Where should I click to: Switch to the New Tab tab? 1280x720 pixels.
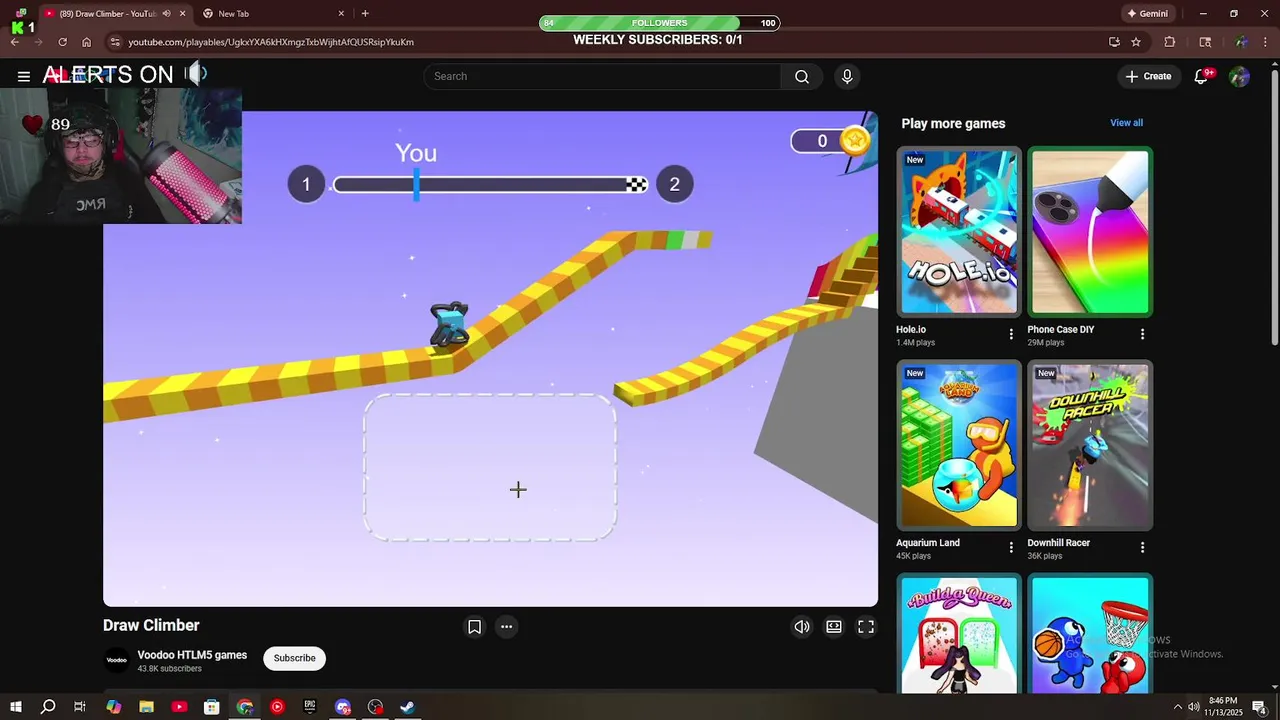click(274, 14)
